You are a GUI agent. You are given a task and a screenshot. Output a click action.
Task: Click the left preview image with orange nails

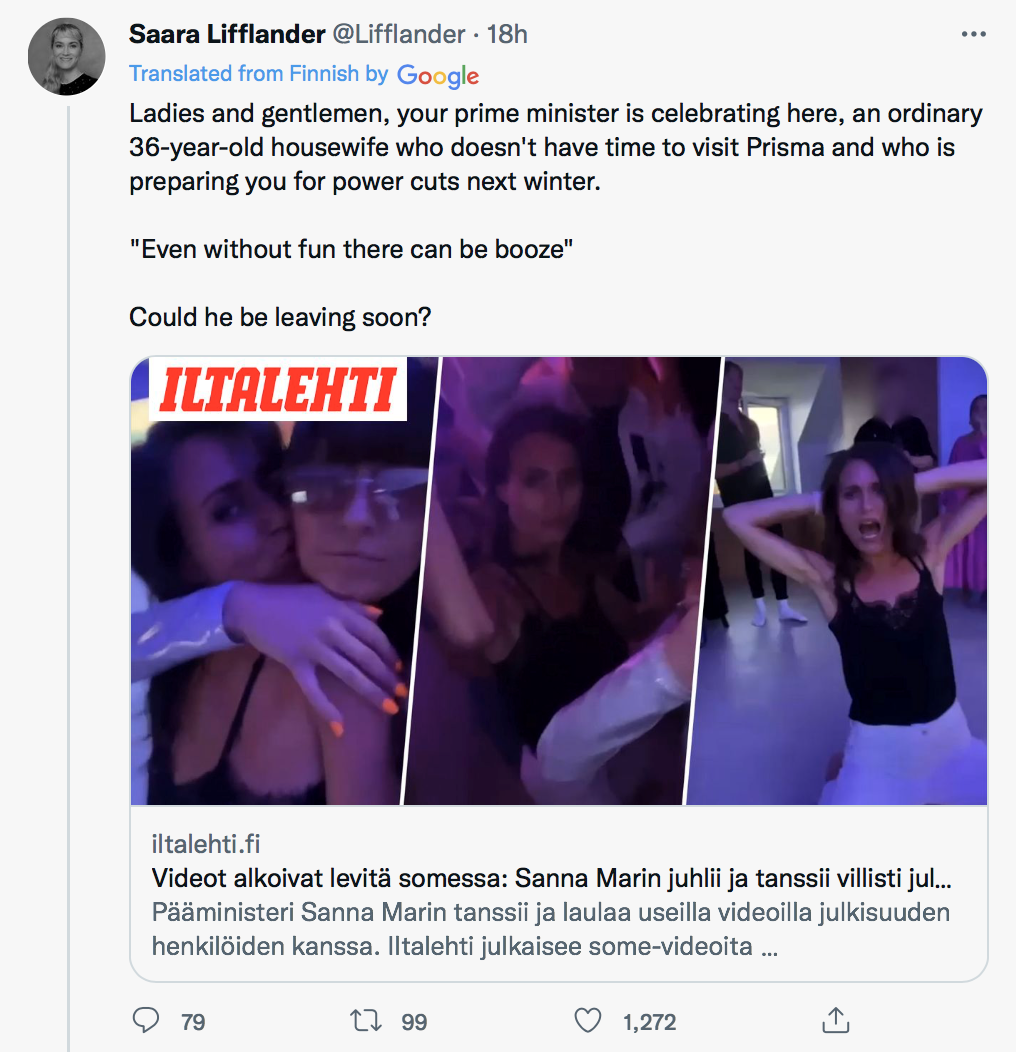click(266, 600)
